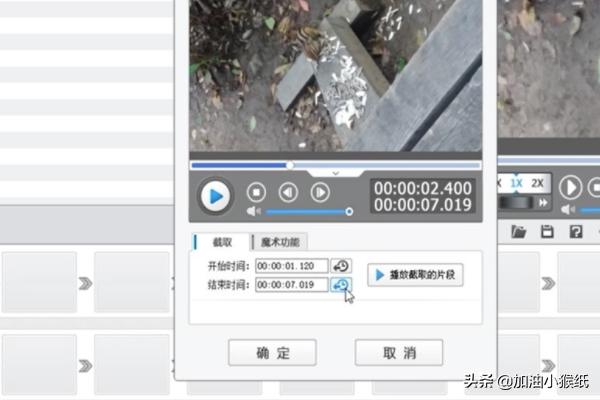600x400 pixels.
Task: Step forward one frame in the clip dialog
Action: pyautogui.click(x=320, y=192)
